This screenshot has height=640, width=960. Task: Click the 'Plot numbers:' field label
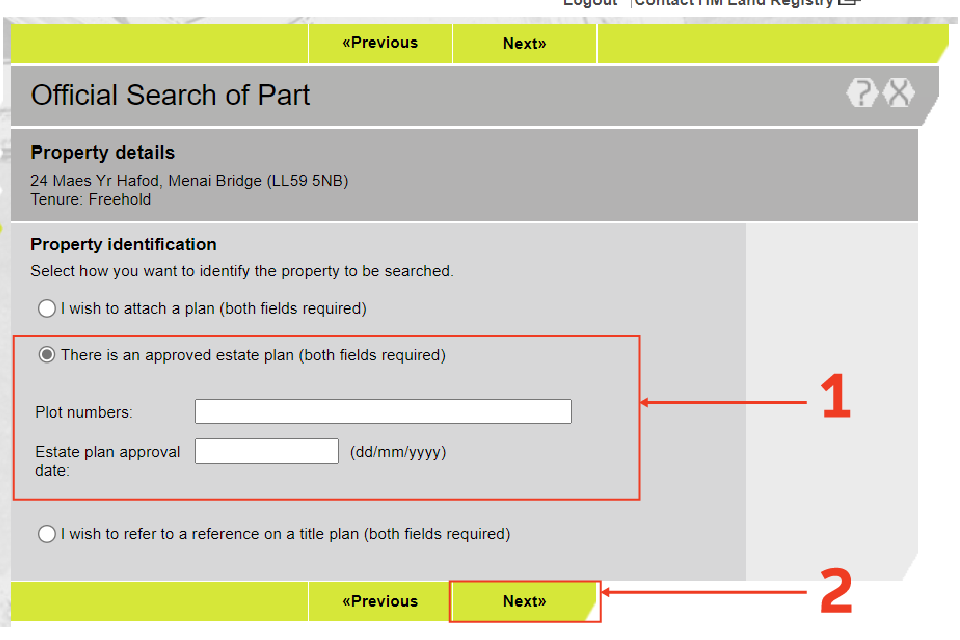coord(84,413)
